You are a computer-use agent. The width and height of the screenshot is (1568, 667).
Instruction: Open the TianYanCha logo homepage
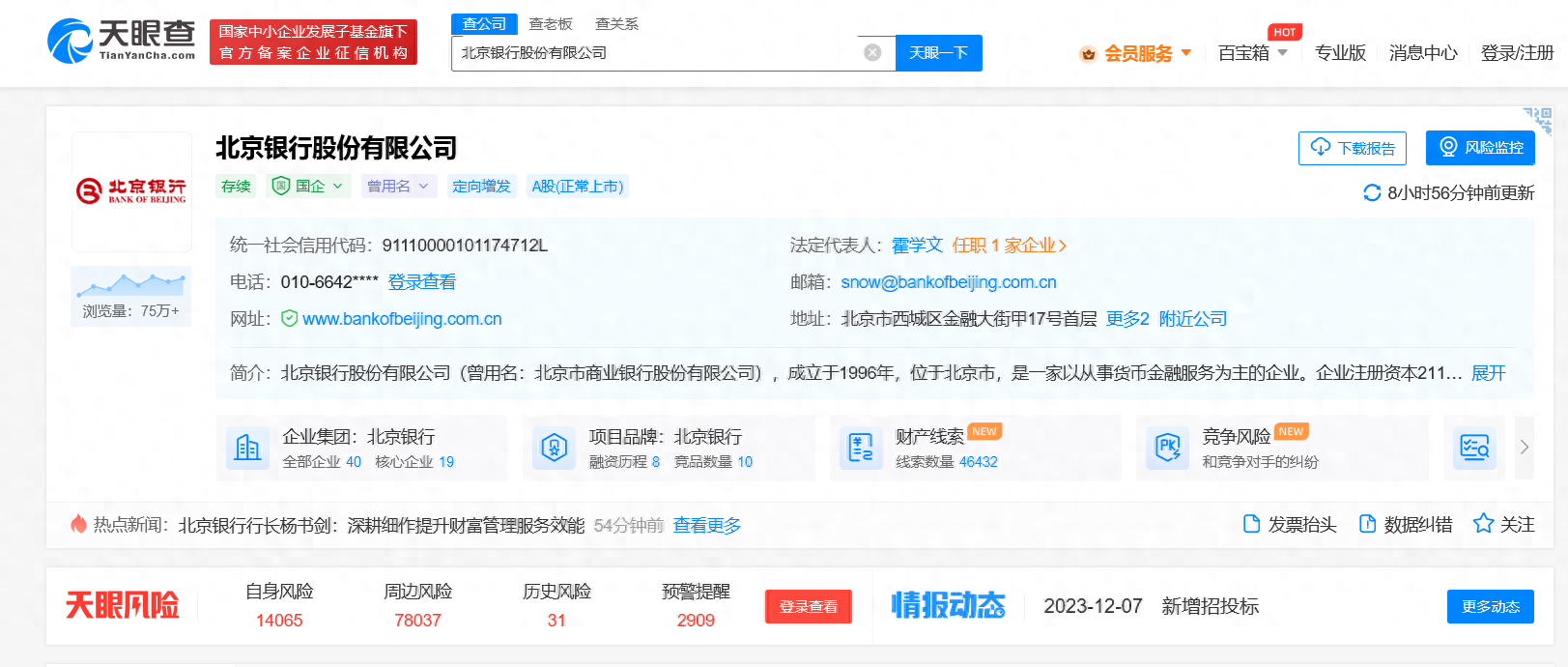point(122,41)
